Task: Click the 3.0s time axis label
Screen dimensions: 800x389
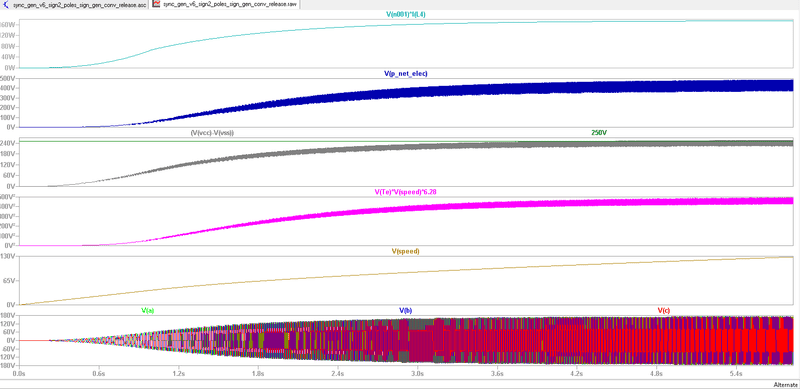Action: click(417, 374)
